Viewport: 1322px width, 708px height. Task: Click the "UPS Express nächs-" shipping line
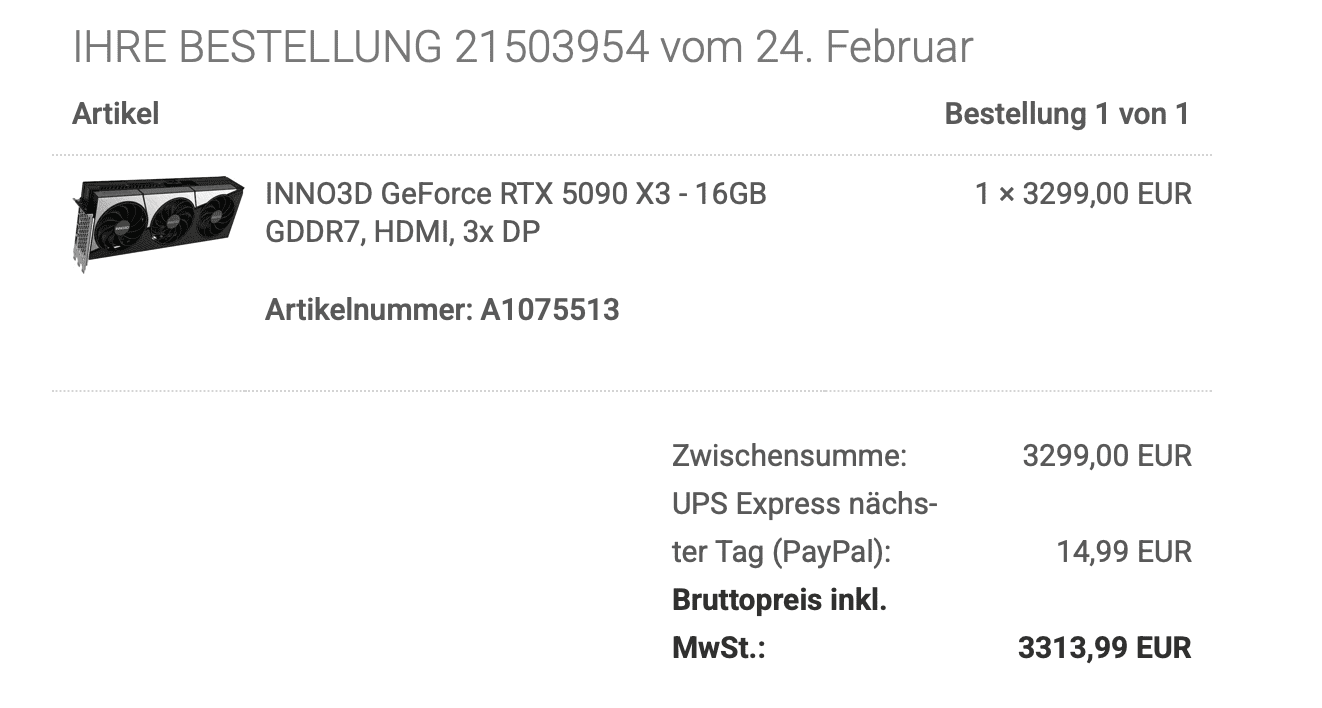(x=804, y=504)
